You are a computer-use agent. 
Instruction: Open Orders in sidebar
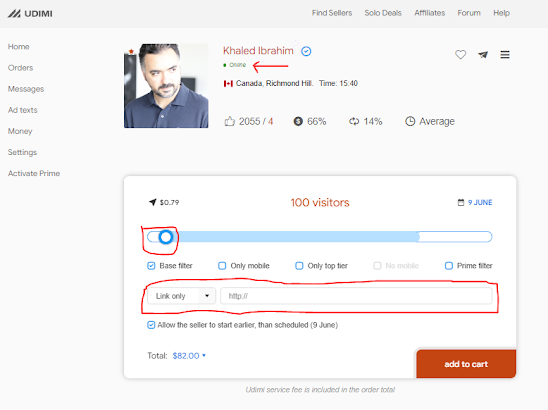click(20, 68)
